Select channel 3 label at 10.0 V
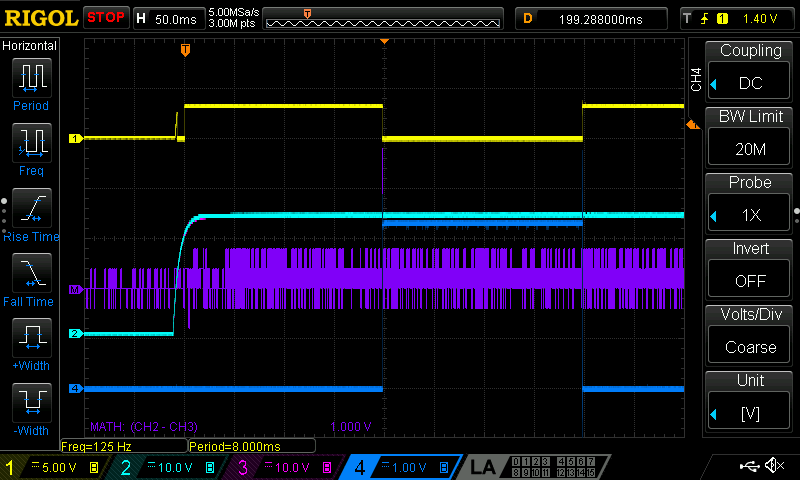Viewport: 800px width, 480px height. pos(284,467)
